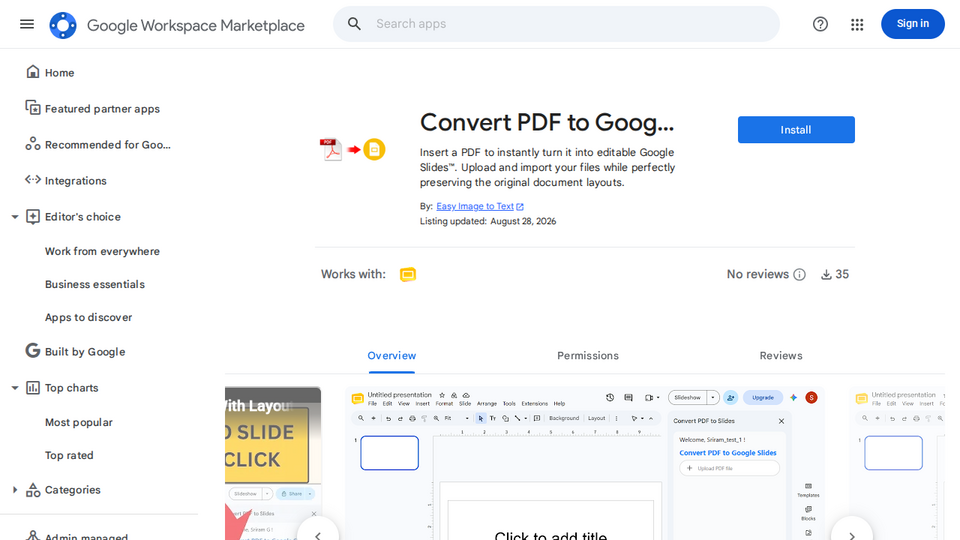The height and width of the screenshot is (540, 960).
Task: Open Top rated chart
Action: pyautogui.click(x=69, y=456)
